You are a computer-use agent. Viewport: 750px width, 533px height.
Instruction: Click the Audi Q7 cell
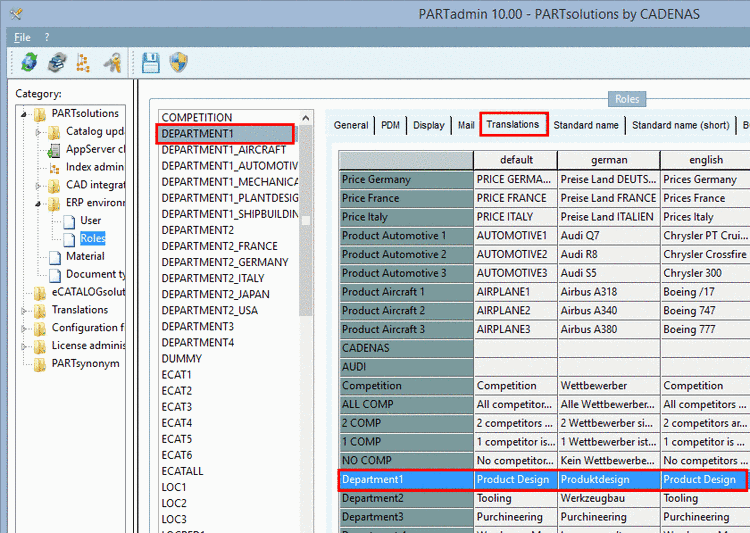click(x=609, y=236)
